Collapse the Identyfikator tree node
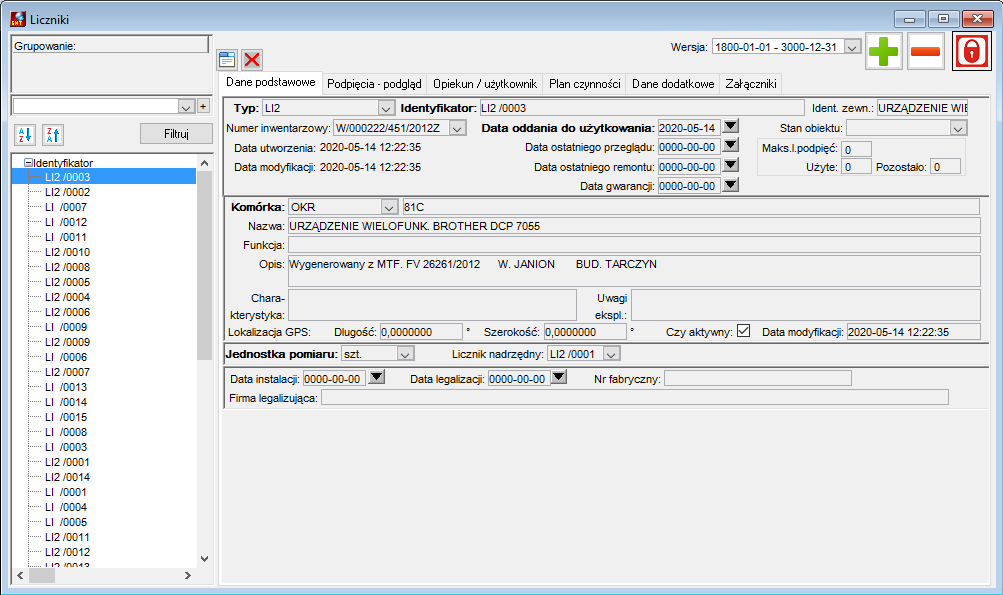1003x595 pixels. tap(28, 163)
